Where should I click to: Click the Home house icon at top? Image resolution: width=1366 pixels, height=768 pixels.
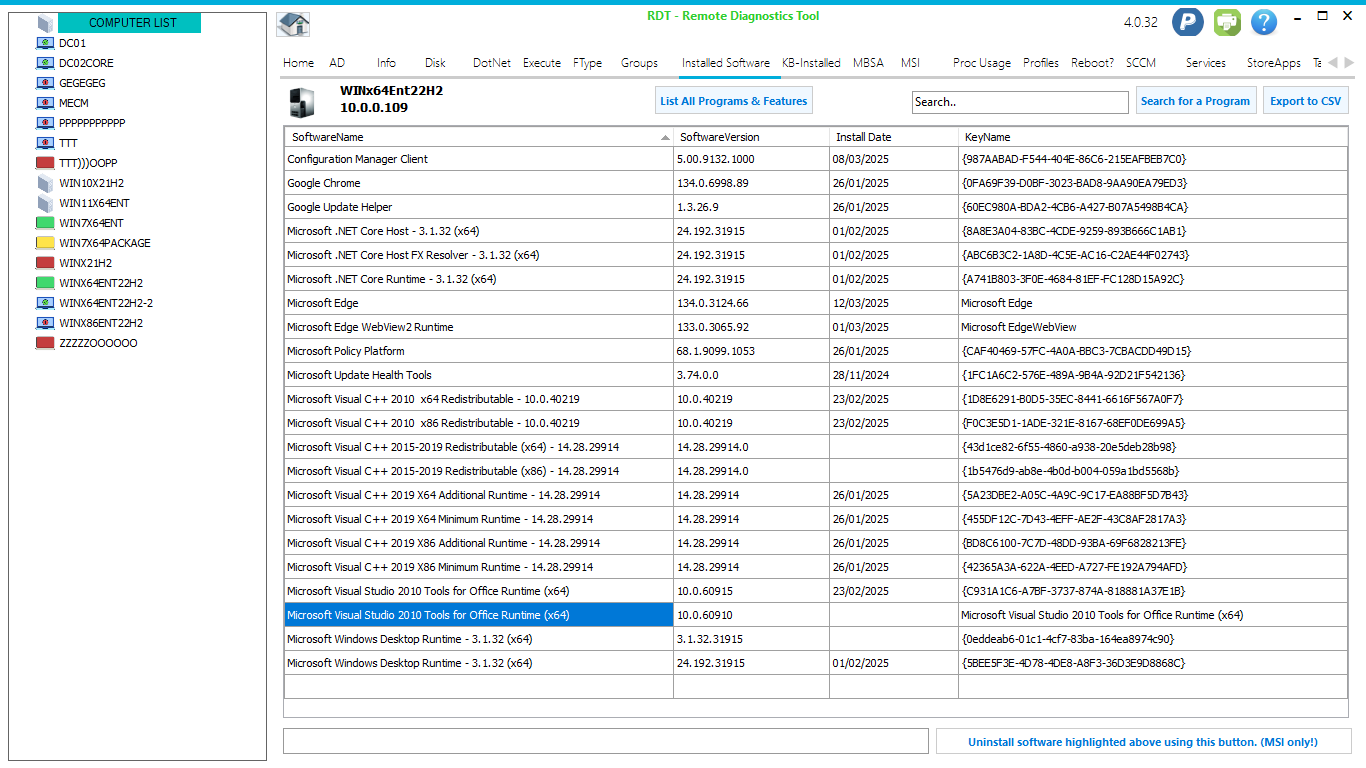(293, 24)
